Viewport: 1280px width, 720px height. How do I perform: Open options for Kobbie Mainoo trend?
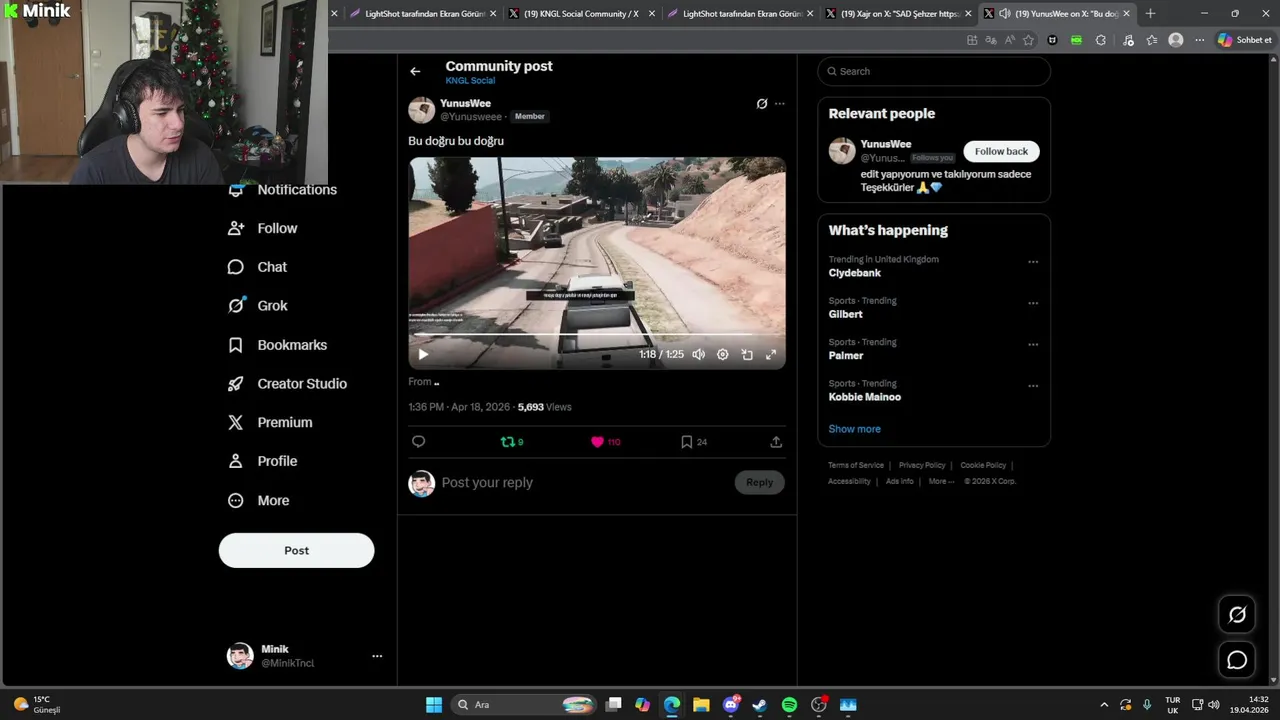point(1033,386)
